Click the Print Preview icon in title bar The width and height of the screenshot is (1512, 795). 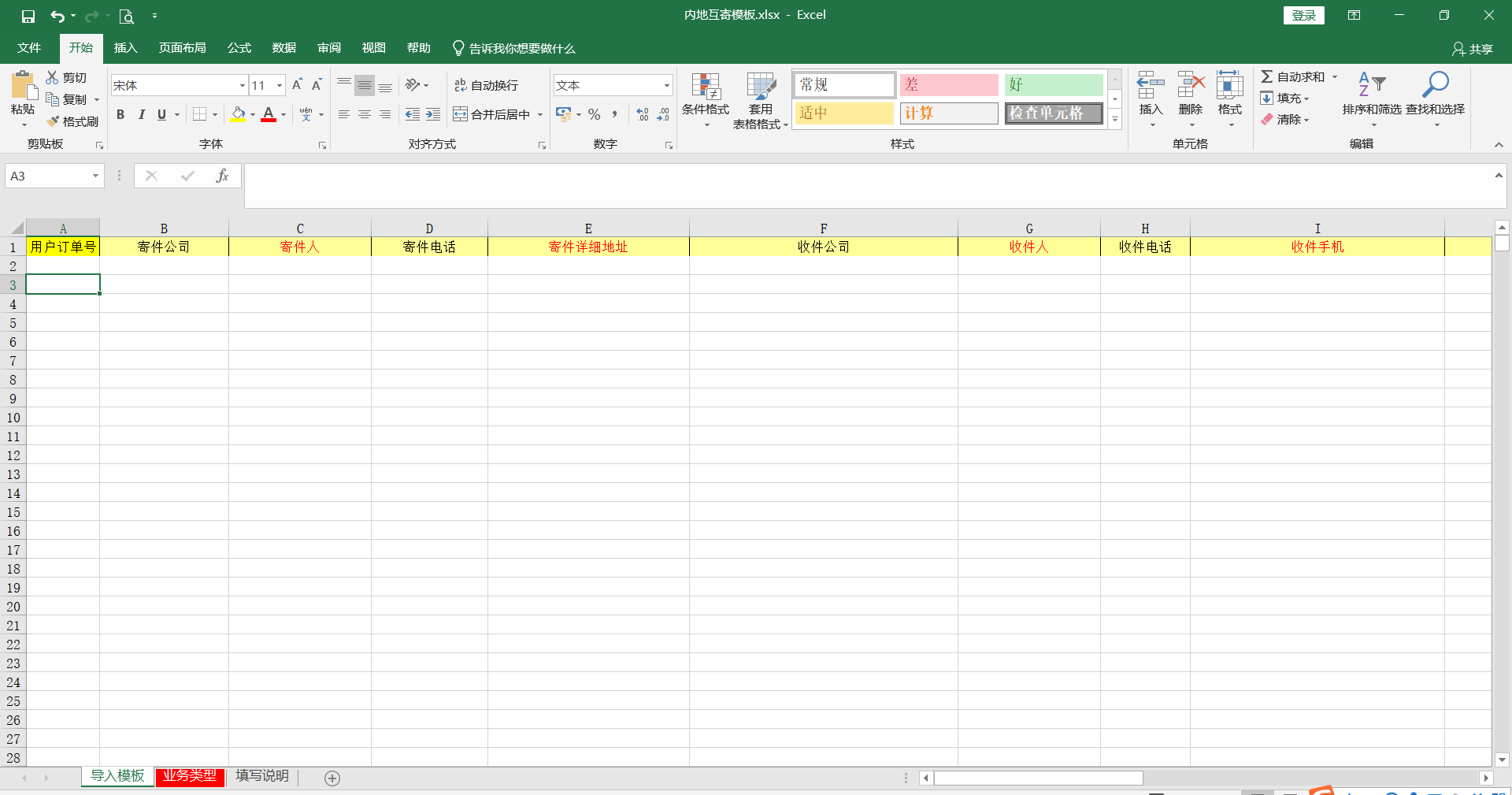[x=126, y=16]
